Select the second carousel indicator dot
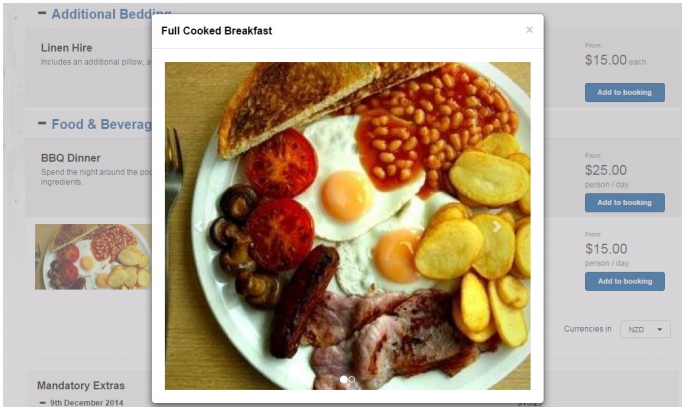688x413 pixels. coord(351,379)
